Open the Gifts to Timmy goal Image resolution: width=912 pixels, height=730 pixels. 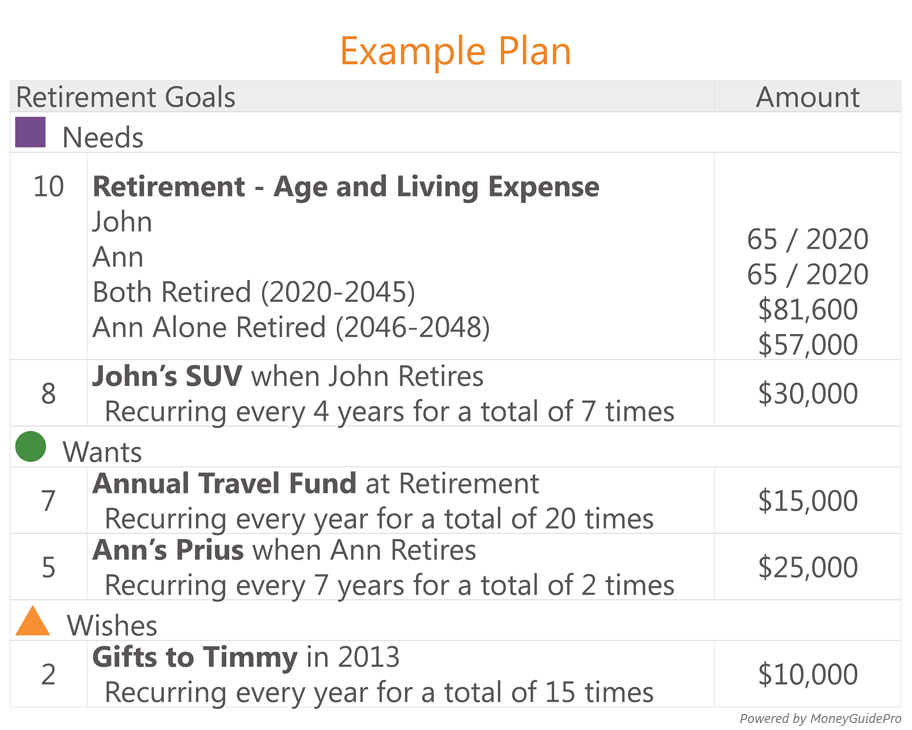pyautogui.click(x=195, y=658)
